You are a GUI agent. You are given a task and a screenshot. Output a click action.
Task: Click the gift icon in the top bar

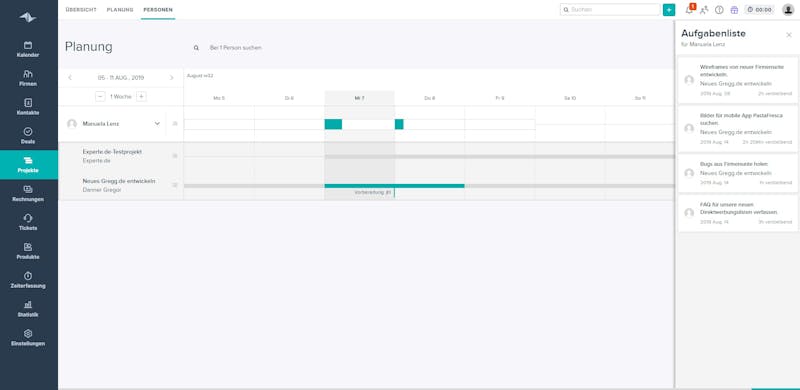734,10
